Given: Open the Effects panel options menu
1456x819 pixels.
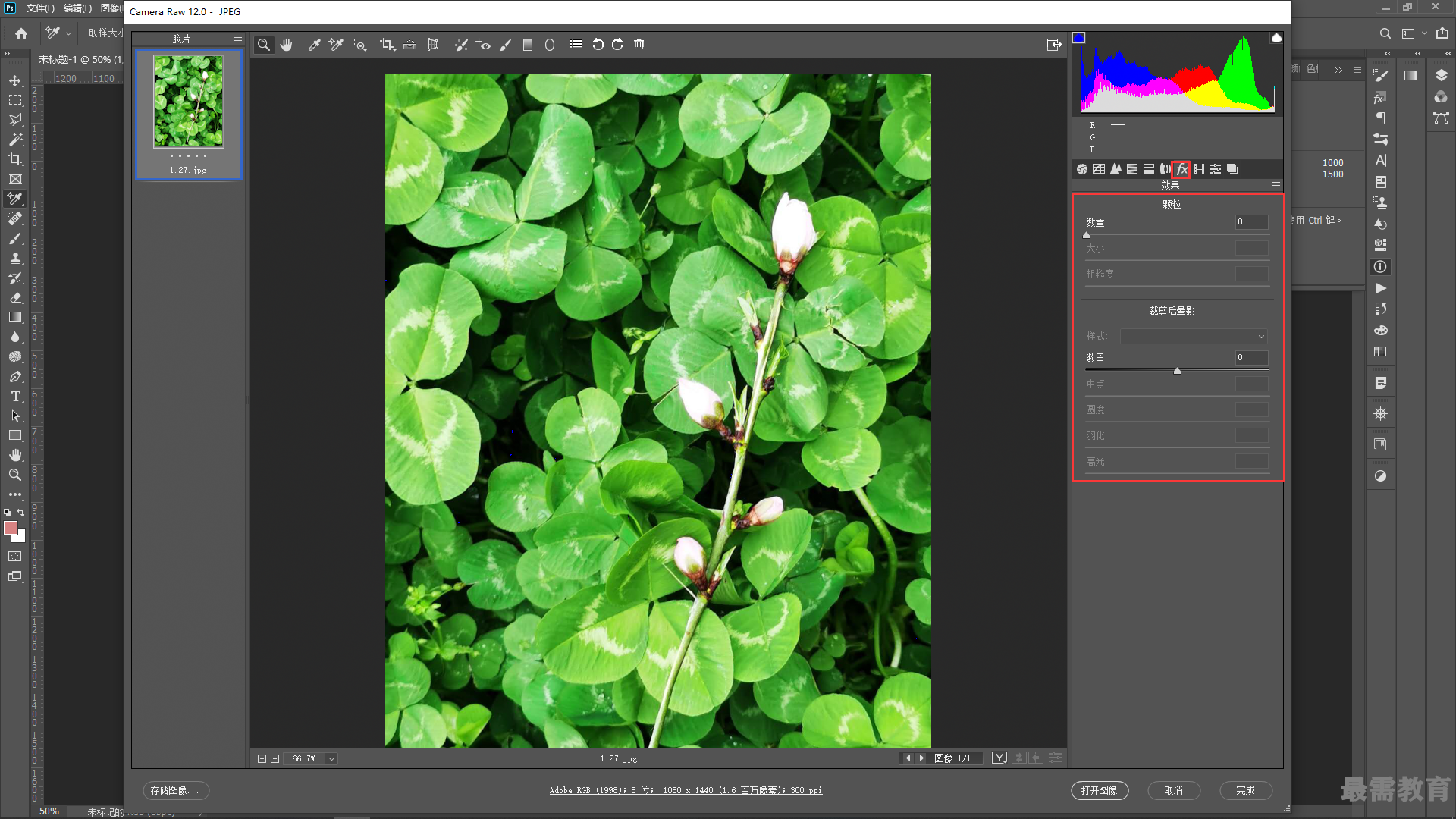Looking at the screenshot, I should coord(1276,185).
